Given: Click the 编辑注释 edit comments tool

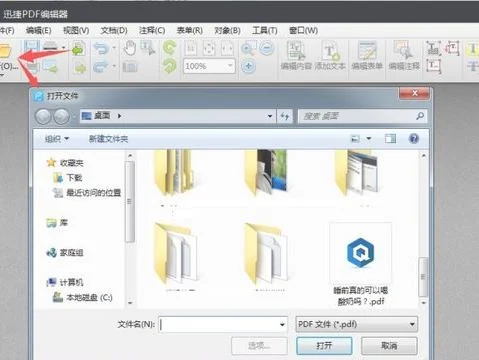Looking at the screenshot, I should tap(404, 56).
